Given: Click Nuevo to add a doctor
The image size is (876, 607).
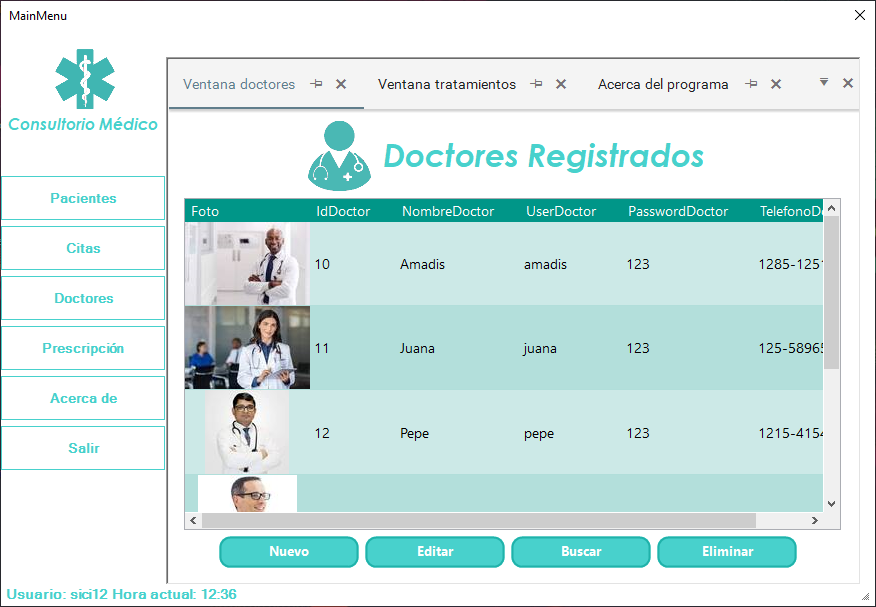Looking at the screenshot, I should 289,552.
